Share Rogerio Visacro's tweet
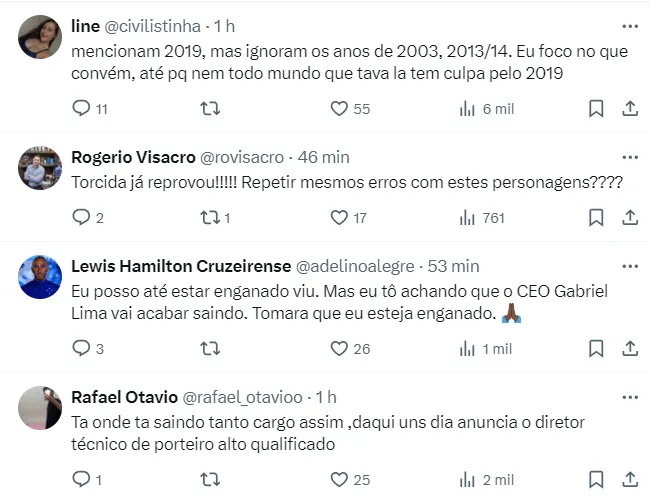 coord(630,217)
